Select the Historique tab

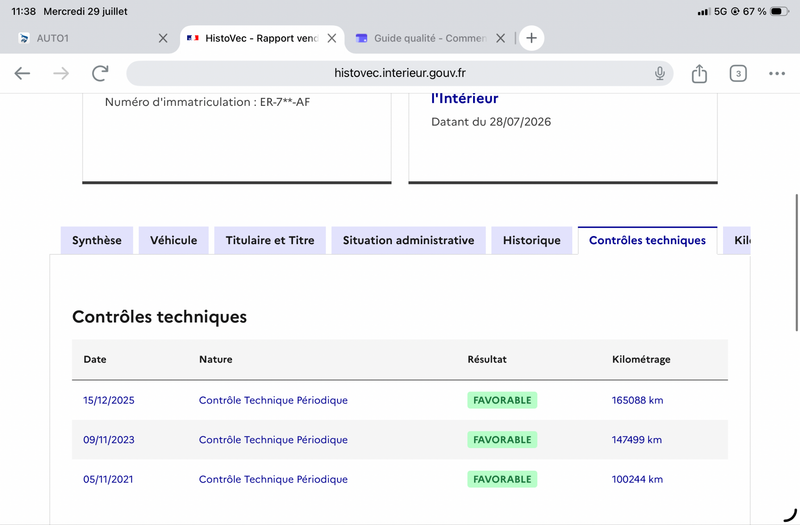532,240
